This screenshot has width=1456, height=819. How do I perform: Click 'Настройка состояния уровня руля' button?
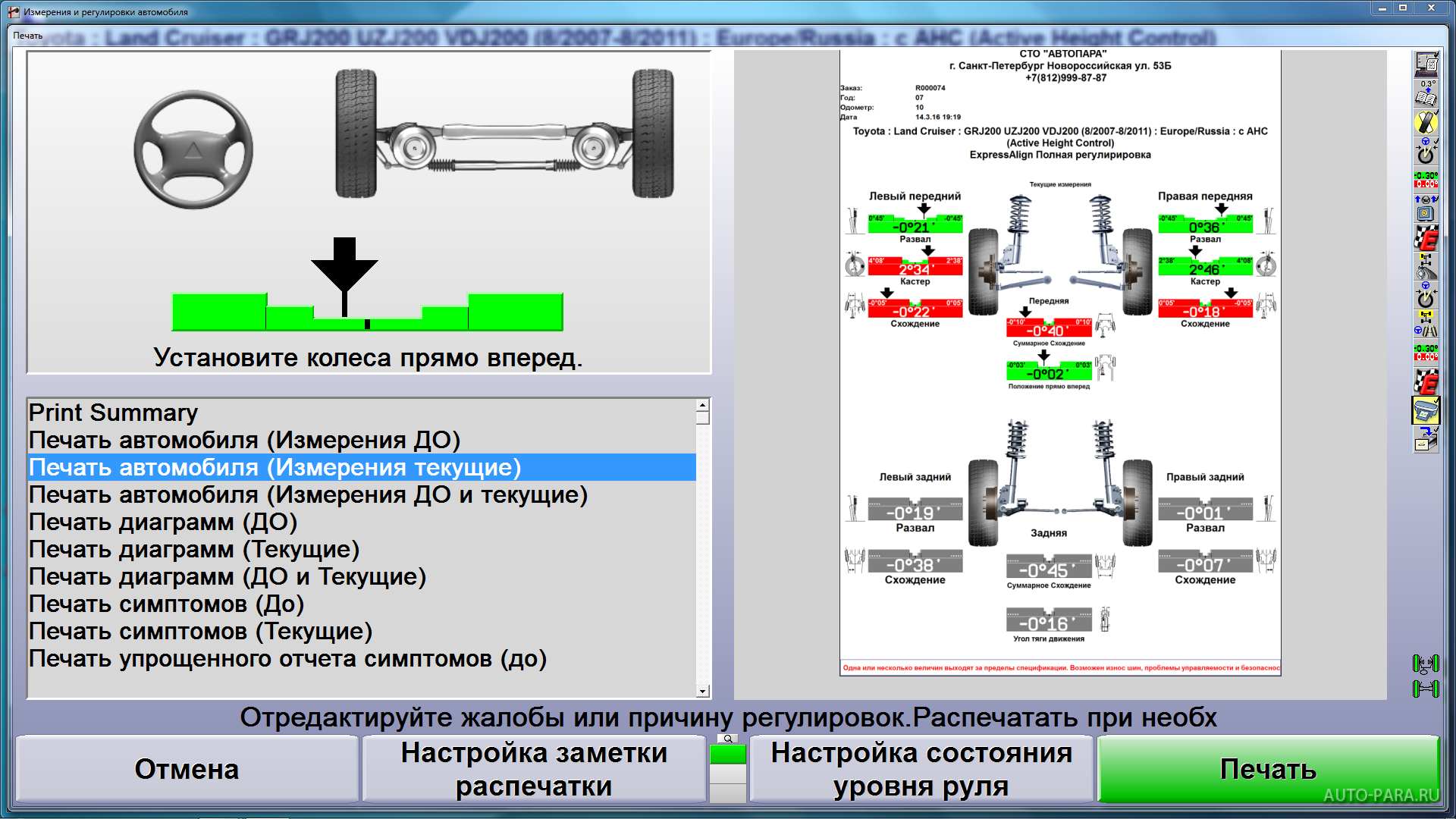pos(921,769)
